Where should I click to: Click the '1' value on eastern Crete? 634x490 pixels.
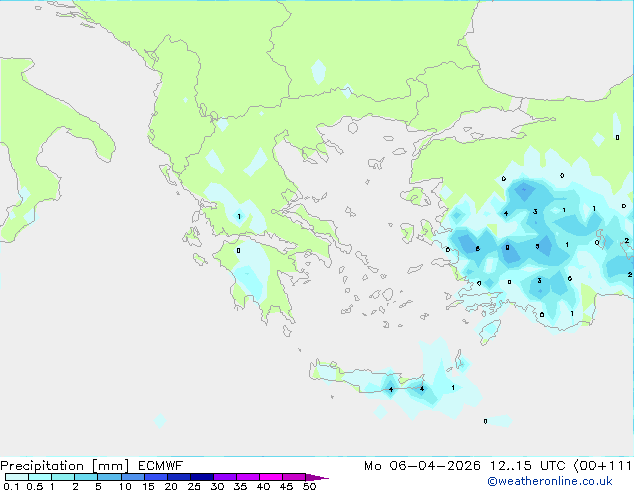[x=453, y=388]
